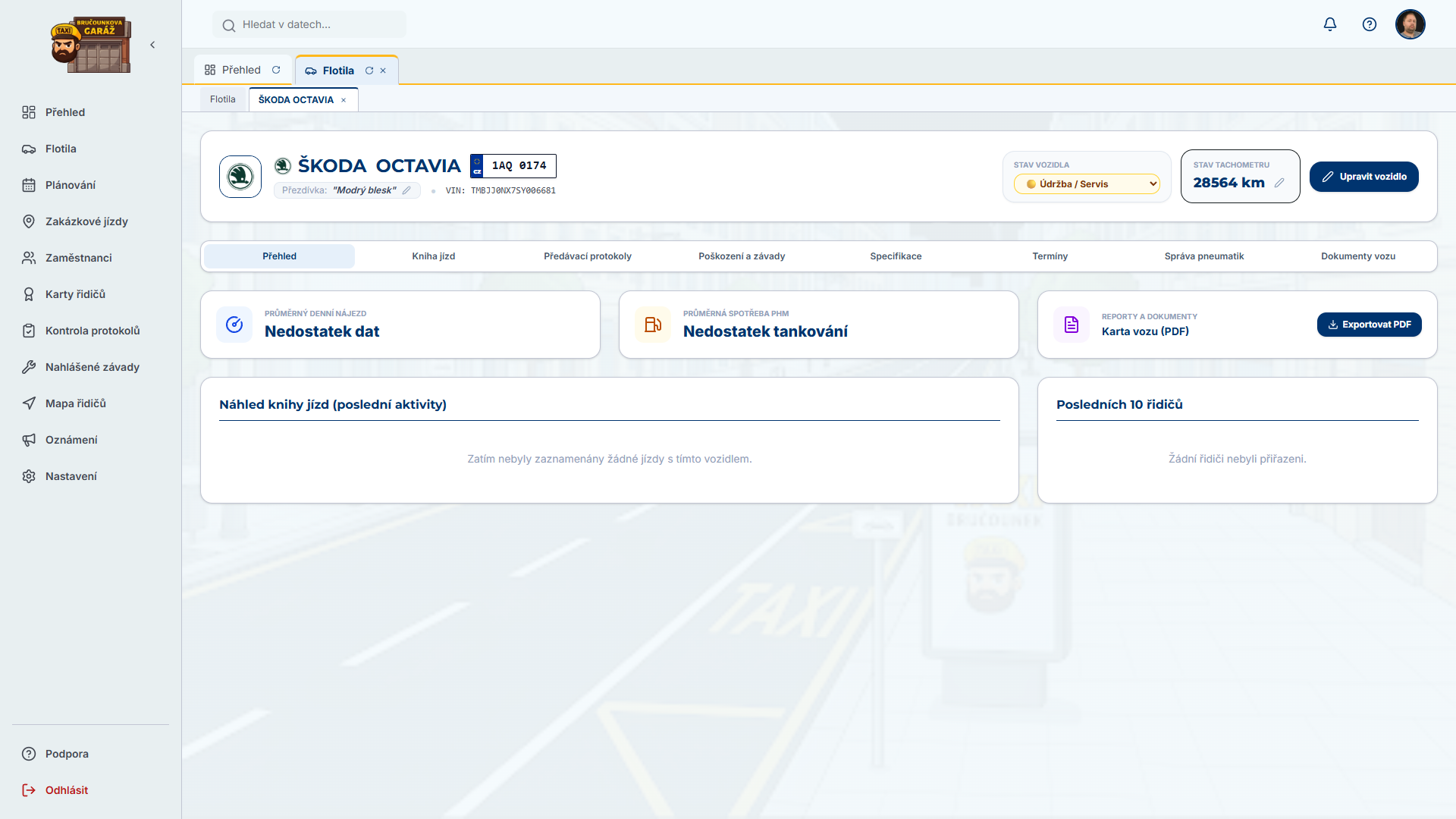Switch to the Flotila sub-tab

223,99
